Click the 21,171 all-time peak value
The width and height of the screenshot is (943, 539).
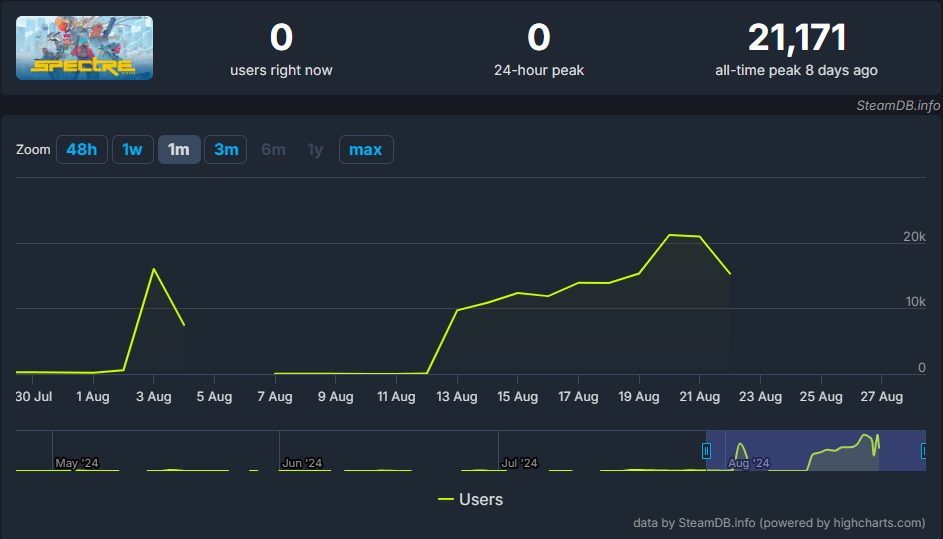[797, 38]
